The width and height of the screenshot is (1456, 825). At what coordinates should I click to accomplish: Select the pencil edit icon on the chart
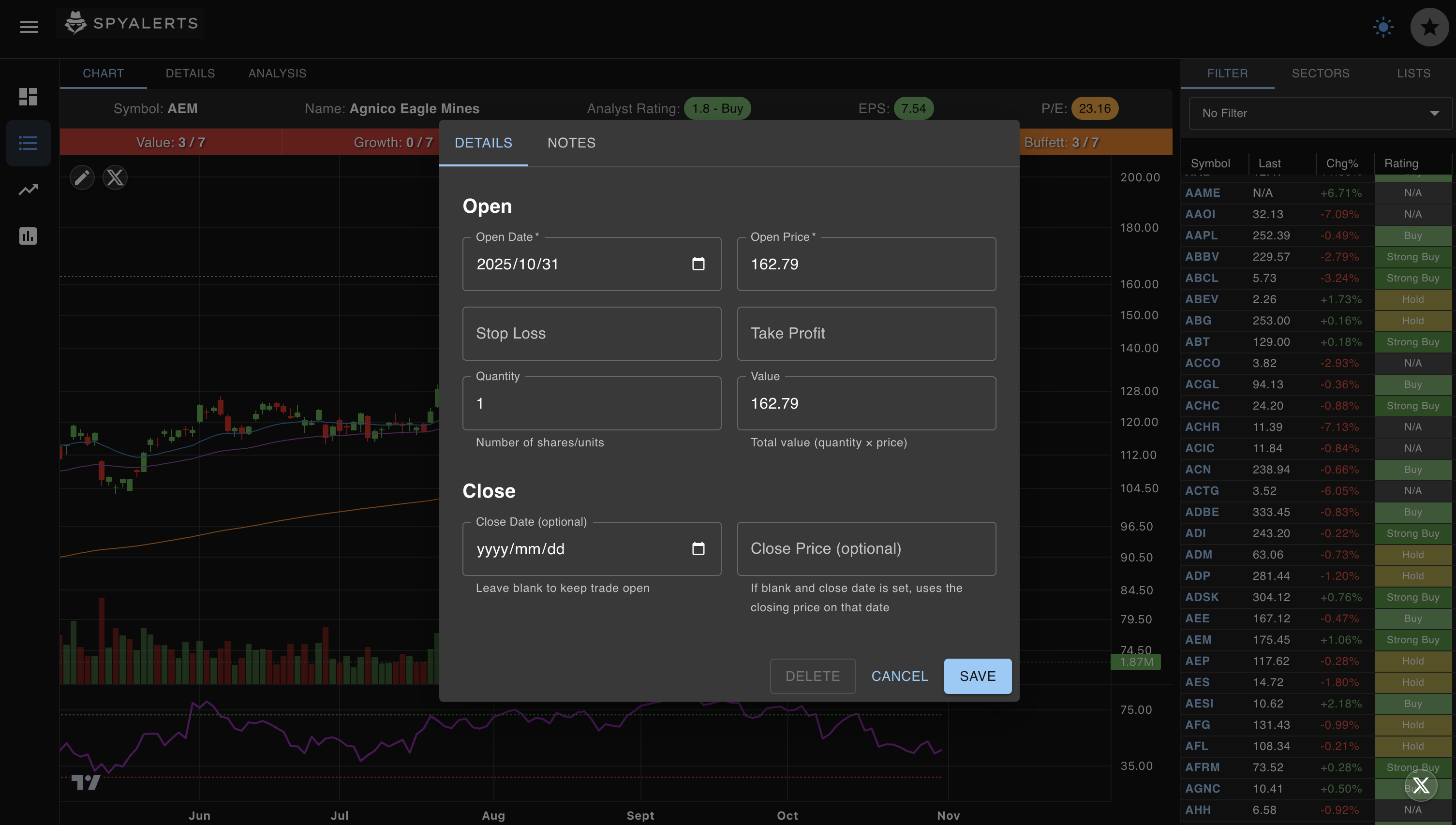[82, 177]
